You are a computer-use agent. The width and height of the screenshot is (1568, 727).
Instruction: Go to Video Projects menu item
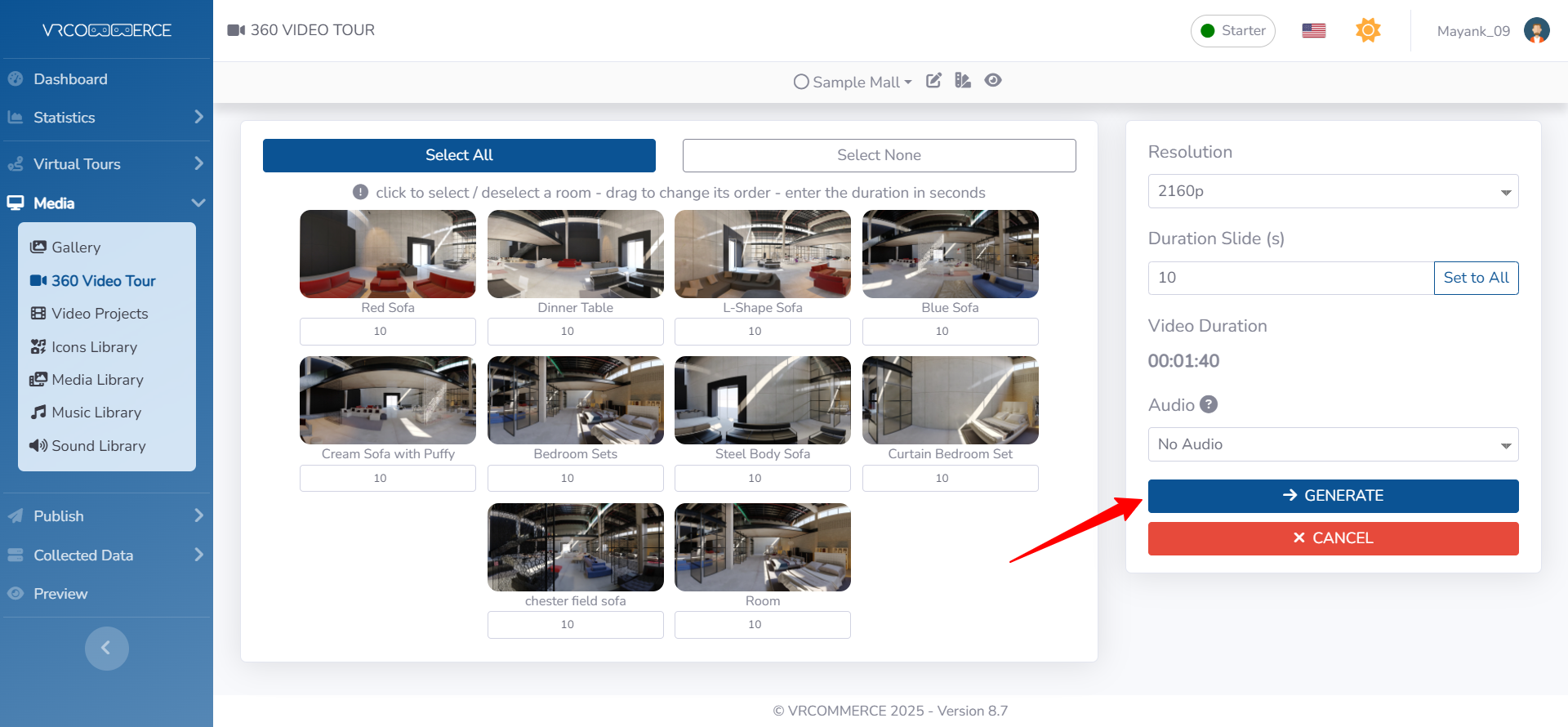click(x=100, y=314)
